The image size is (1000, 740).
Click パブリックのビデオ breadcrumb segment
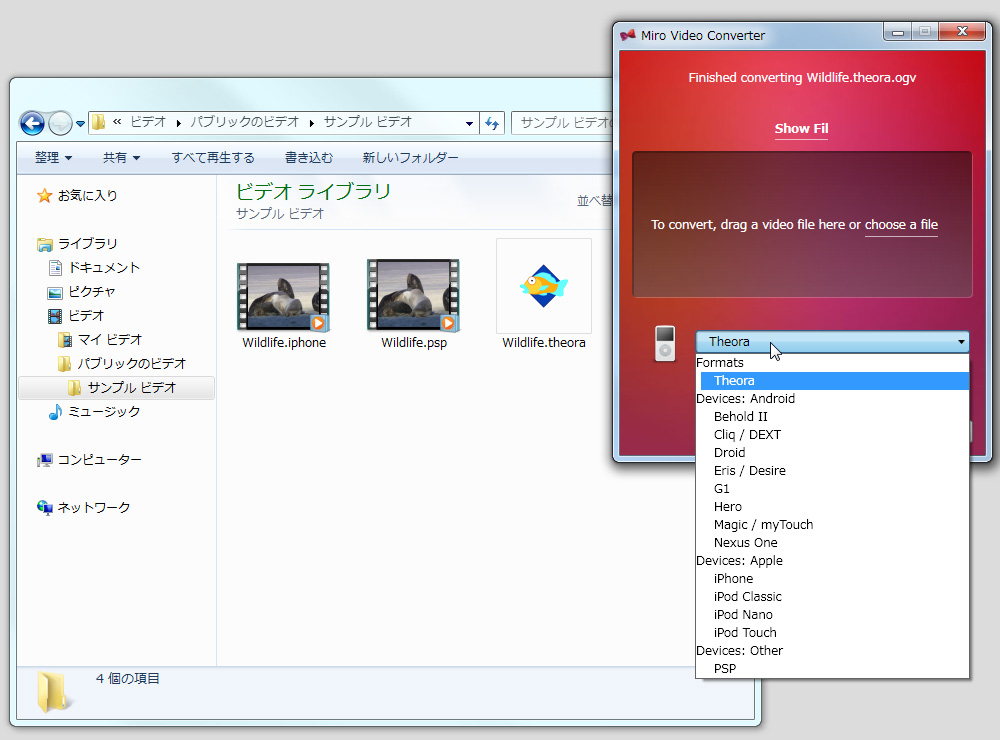[x=244, y=122]
